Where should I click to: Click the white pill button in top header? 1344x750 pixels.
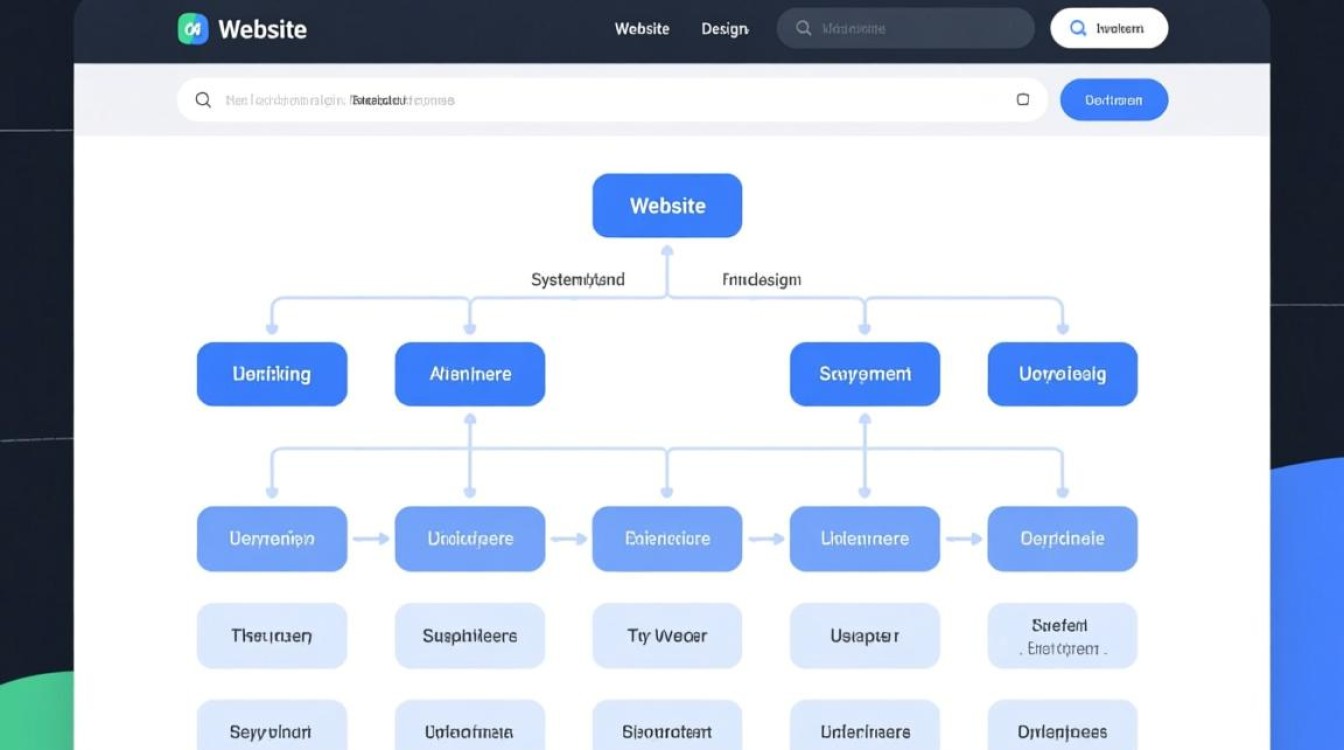pos(1109,29)
